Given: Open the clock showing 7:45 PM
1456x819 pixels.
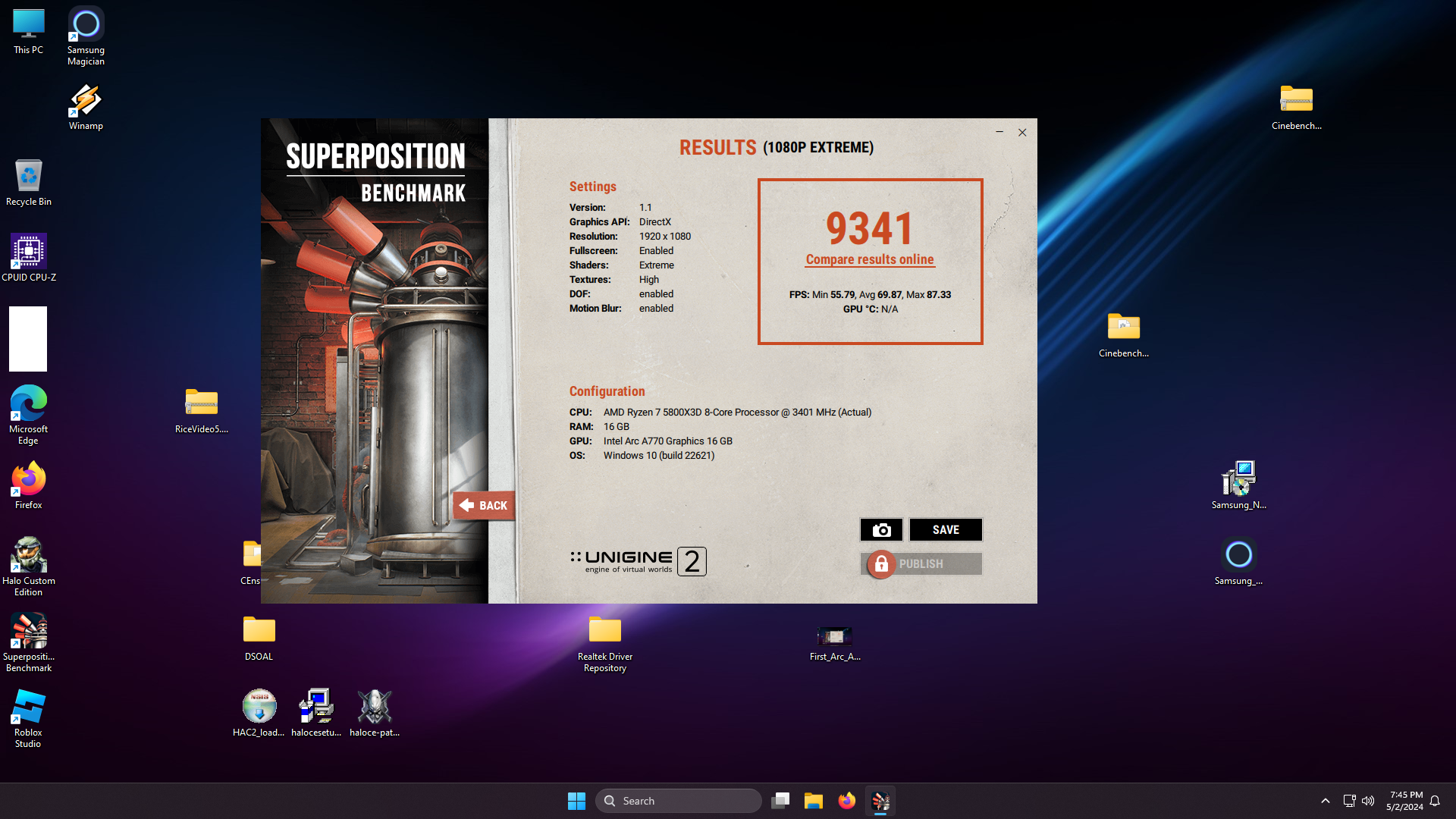Looking at the screenshot, I should click(1405, 801).
